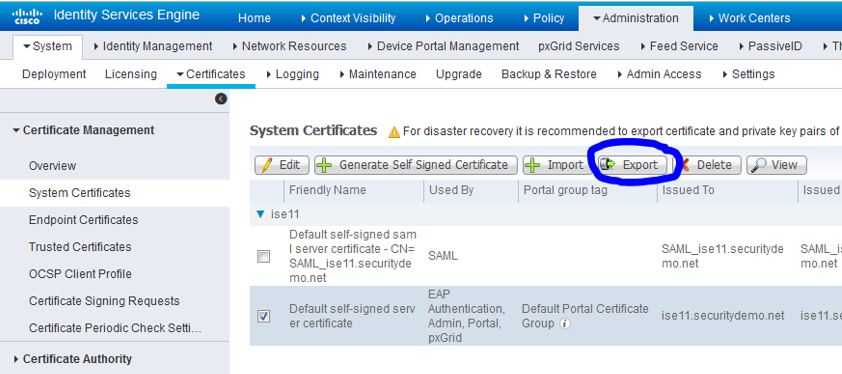
Task: Export the selected certificate
Action: pos(632,165)
